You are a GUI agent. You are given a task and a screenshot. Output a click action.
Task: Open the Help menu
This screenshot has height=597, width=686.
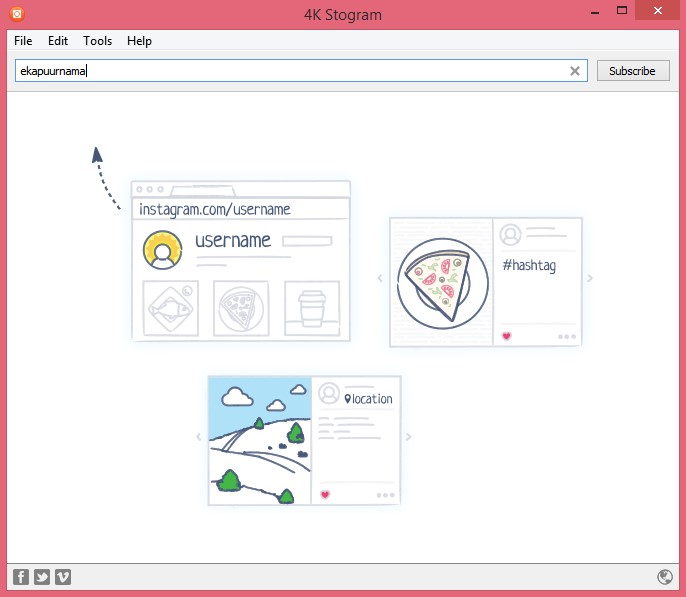(x=139, y=41)
